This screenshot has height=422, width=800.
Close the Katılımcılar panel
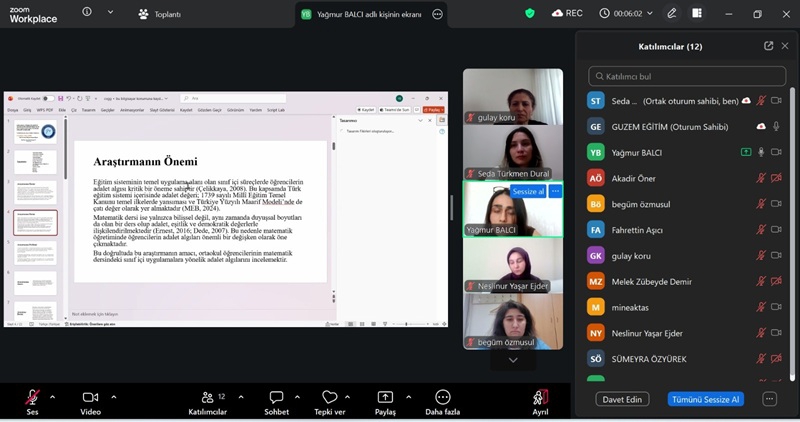click(785, 46)
